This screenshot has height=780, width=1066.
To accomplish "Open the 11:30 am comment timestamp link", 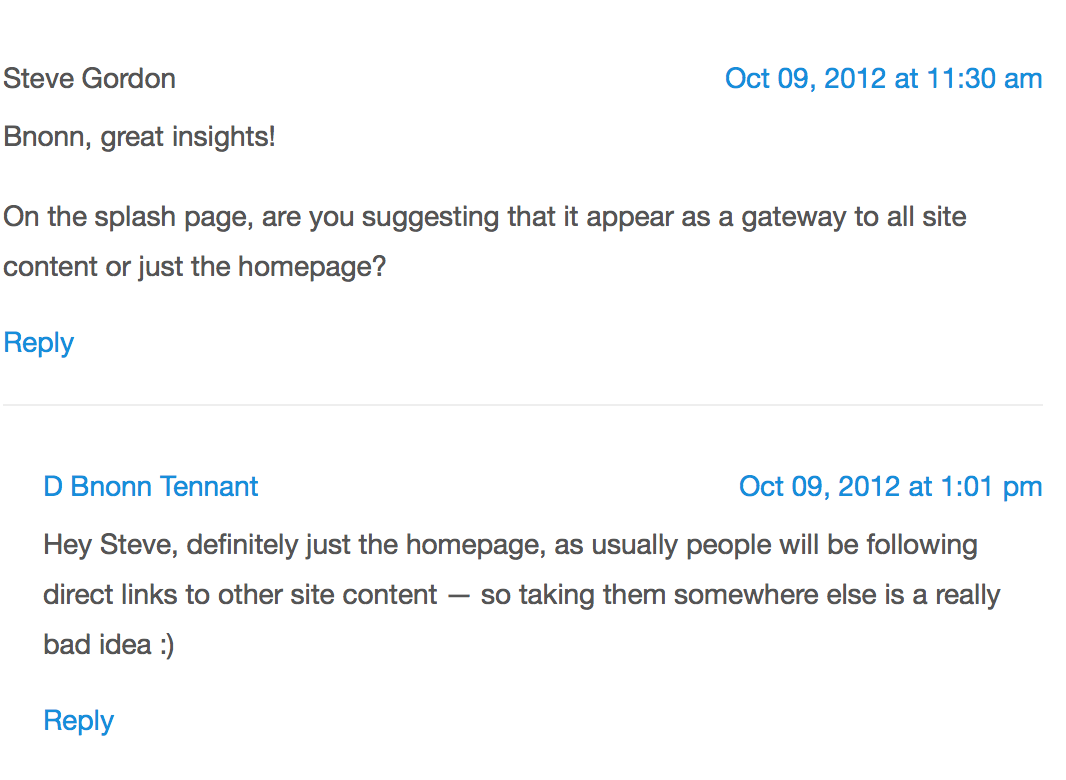I will click(x=883, y=79).
